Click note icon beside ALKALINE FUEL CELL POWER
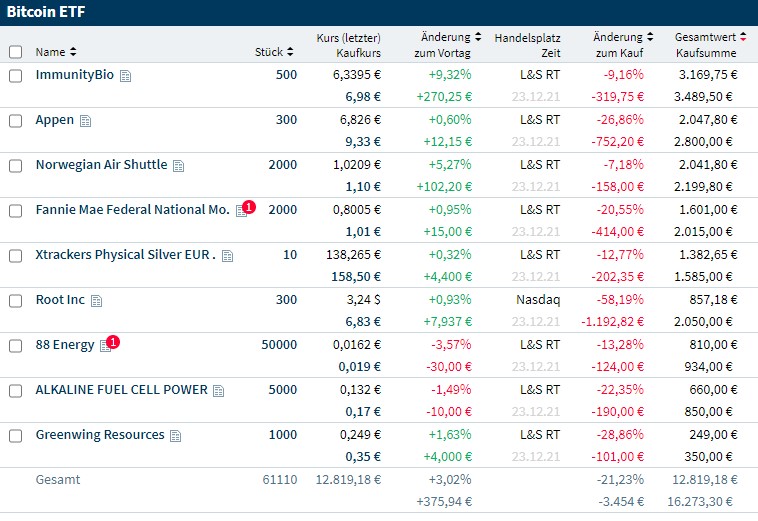 [219, 391]
